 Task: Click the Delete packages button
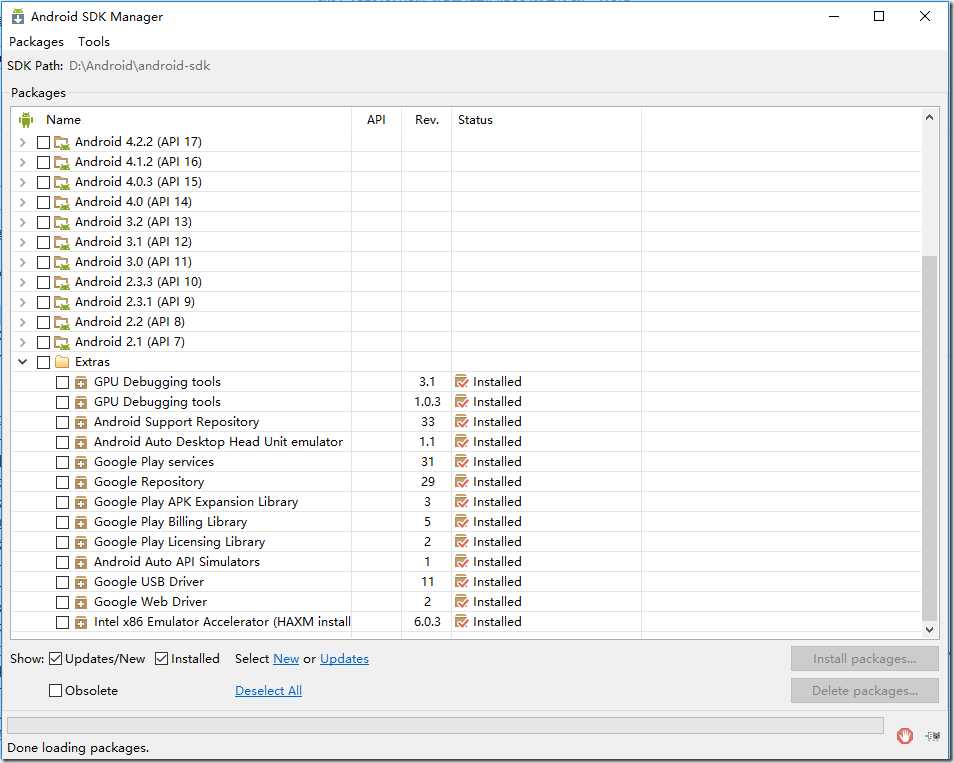pyautogui.click(x=865, y=691)
